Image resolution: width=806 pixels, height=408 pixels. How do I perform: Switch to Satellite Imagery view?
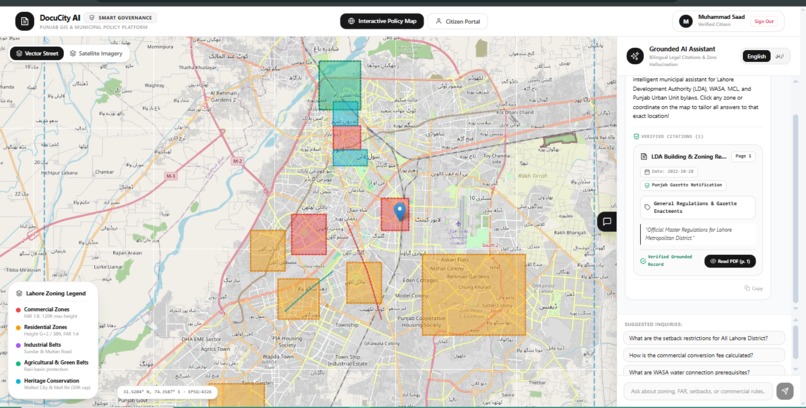tap(96, 53)
